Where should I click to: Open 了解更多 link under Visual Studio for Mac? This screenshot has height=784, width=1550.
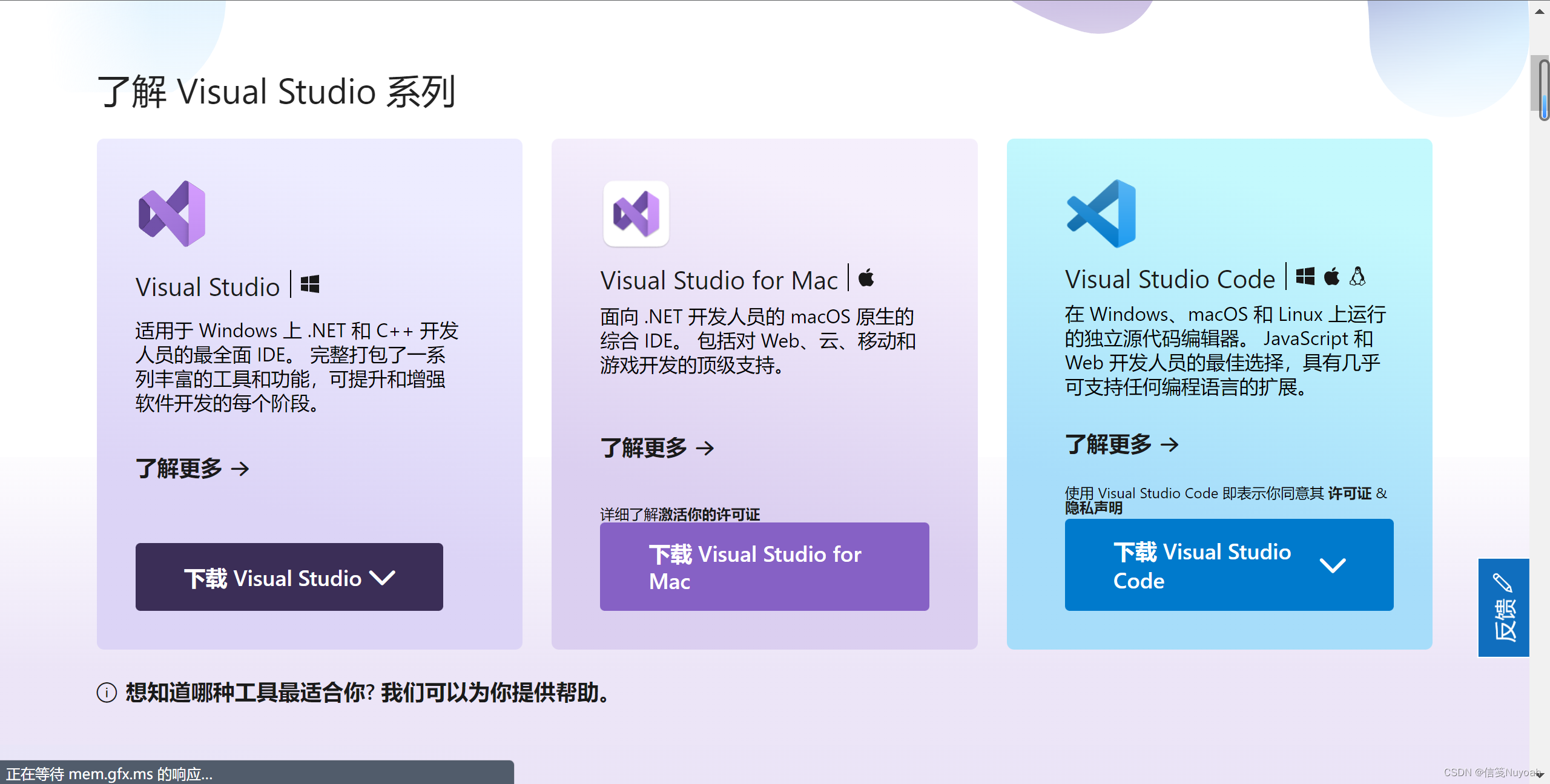click(657, 448)
